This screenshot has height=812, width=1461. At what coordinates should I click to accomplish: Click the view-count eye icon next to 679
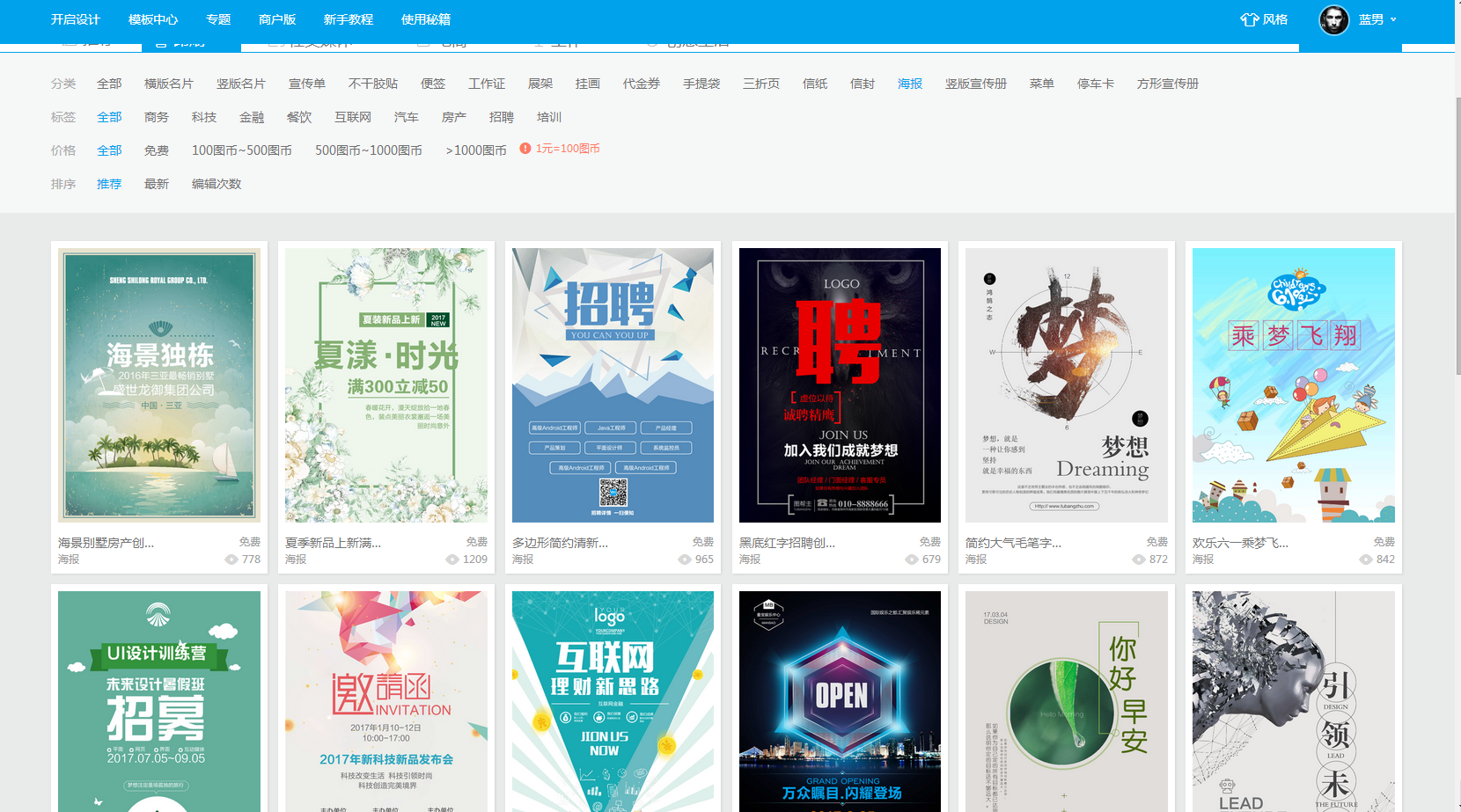pyautogui.click(x=912, y=560)
